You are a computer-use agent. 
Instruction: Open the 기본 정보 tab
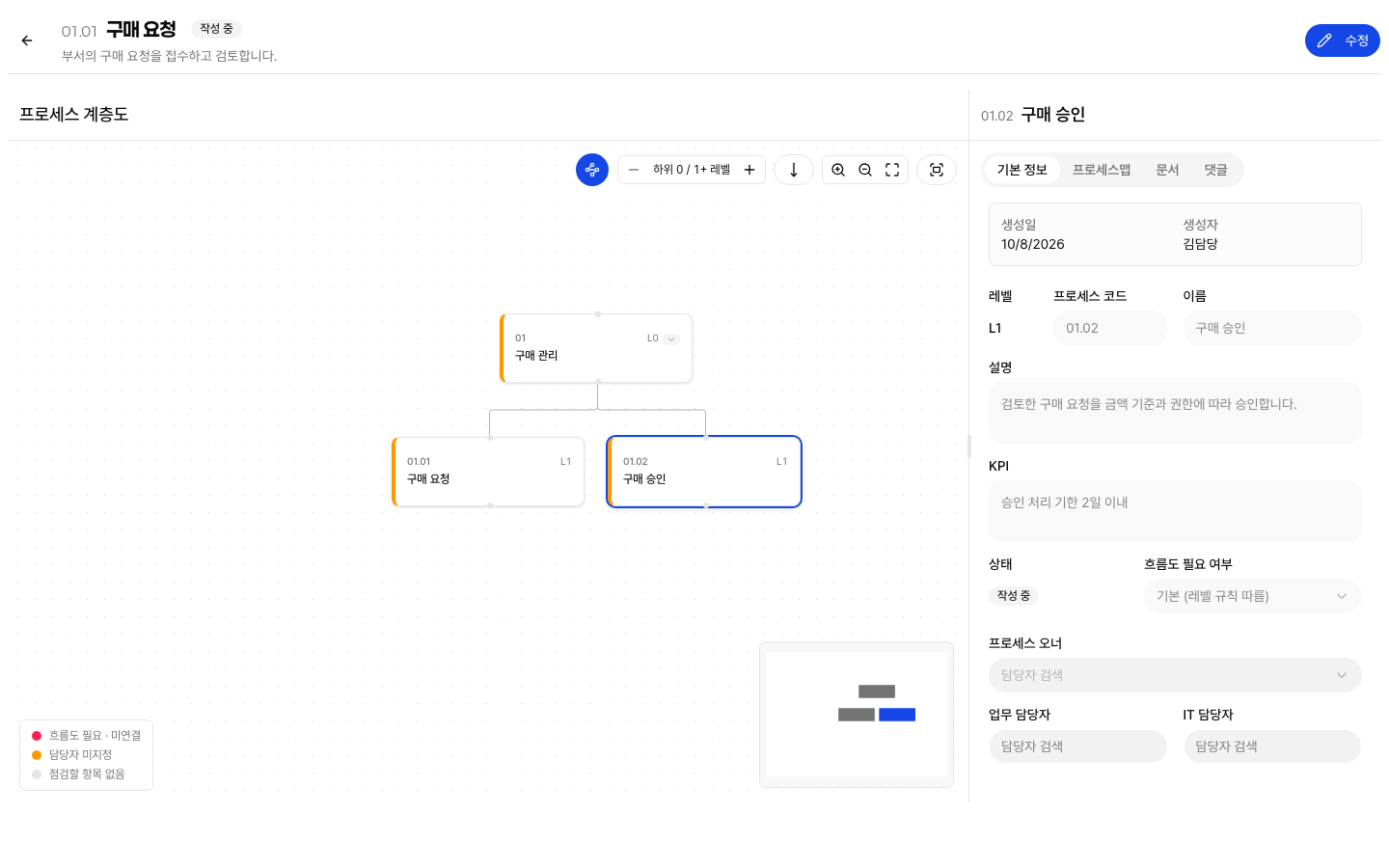click(1021, 170)
